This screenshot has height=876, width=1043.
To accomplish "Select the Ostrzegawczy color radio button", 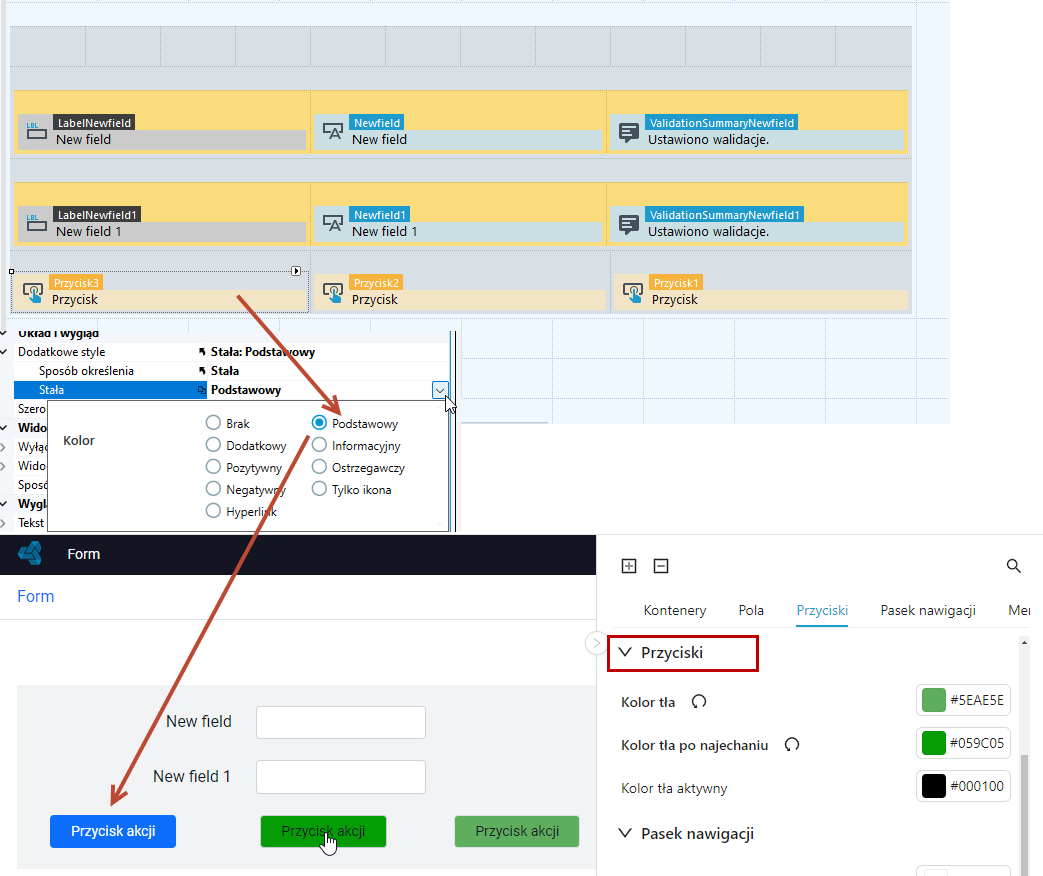I will click(319, 467).
